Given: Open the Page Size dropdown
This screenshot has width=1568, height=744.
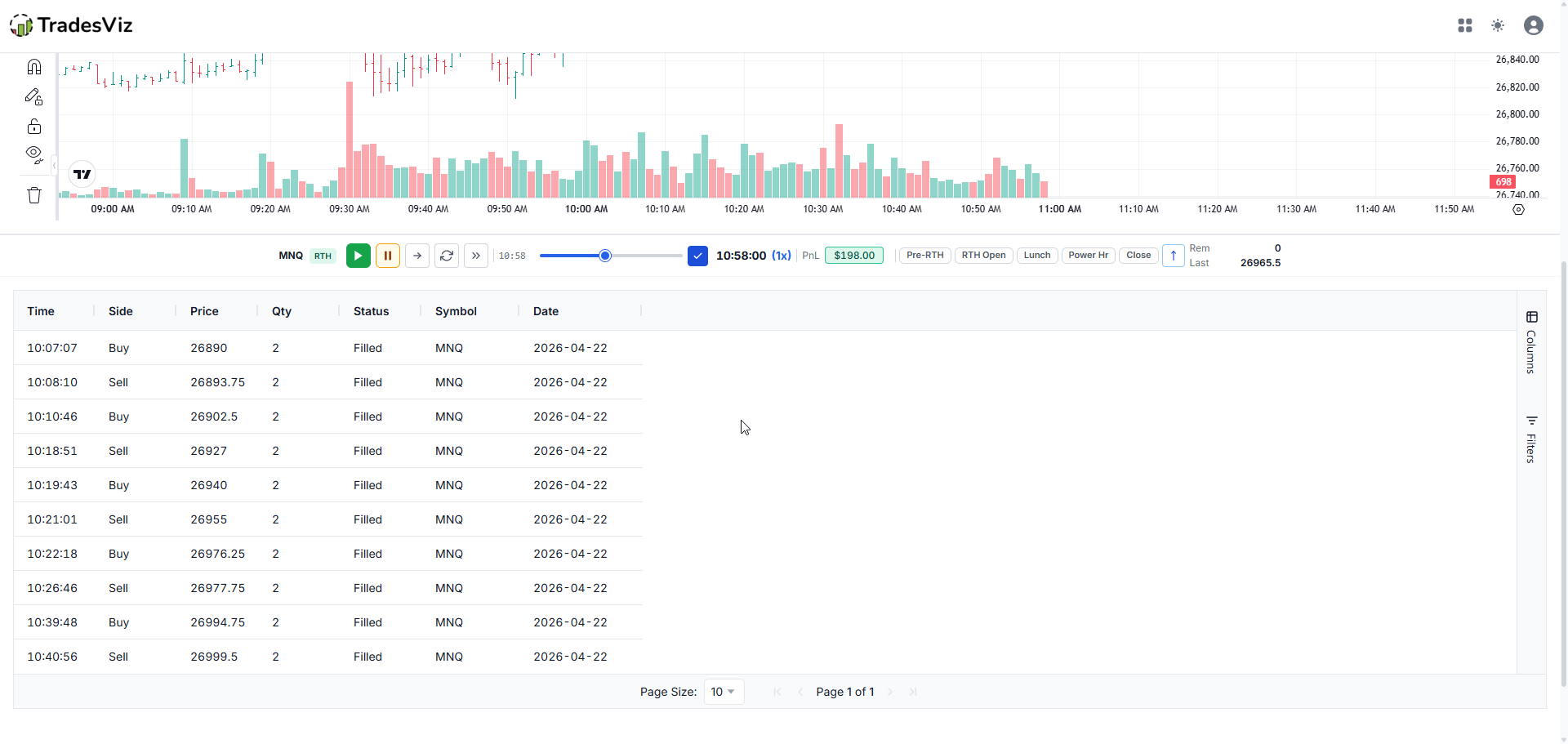Looking at the screenshot, I should 724,692.
